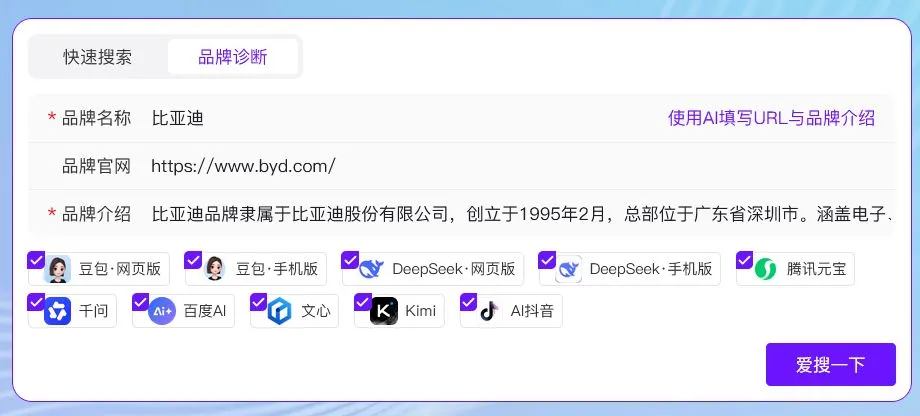
Task: Click the Wenxin blue hexagon icon
Action: click(x=279, y=311)
